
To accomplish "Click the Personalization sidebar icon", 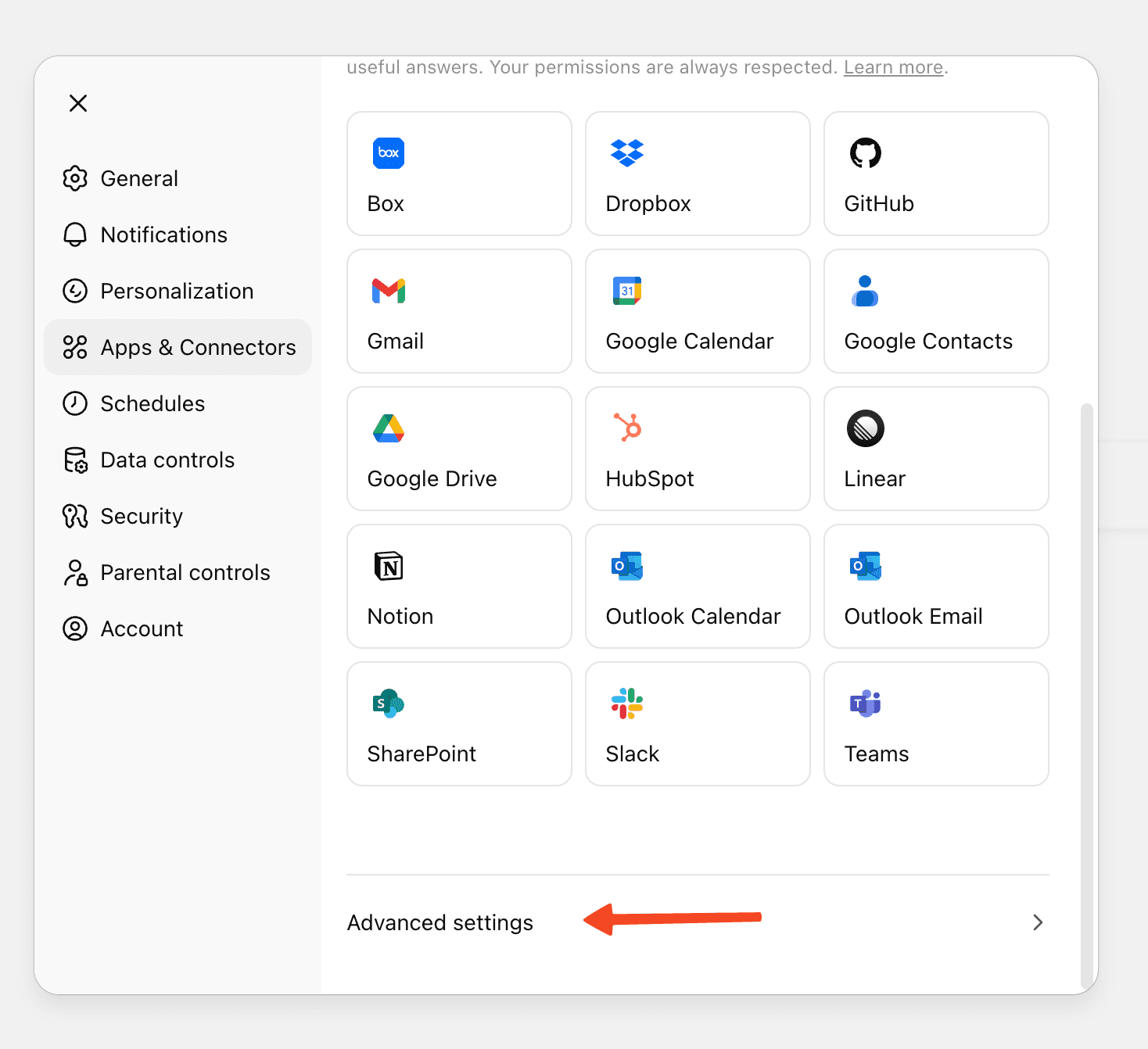I will click(x=75, y=291).
